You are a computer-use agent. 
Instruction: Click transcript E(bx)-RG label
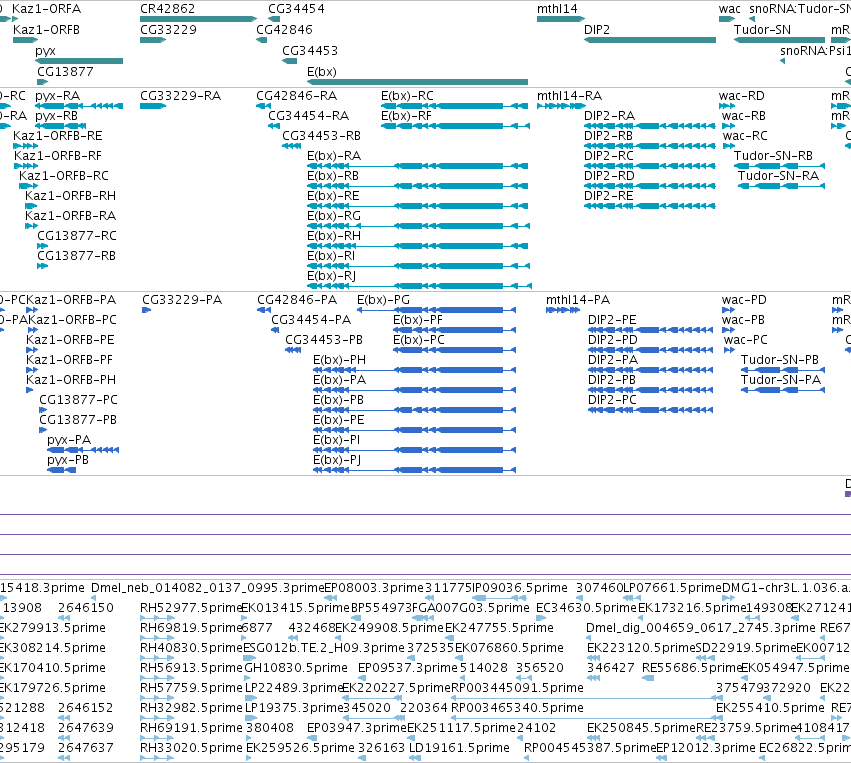point(334,216)
